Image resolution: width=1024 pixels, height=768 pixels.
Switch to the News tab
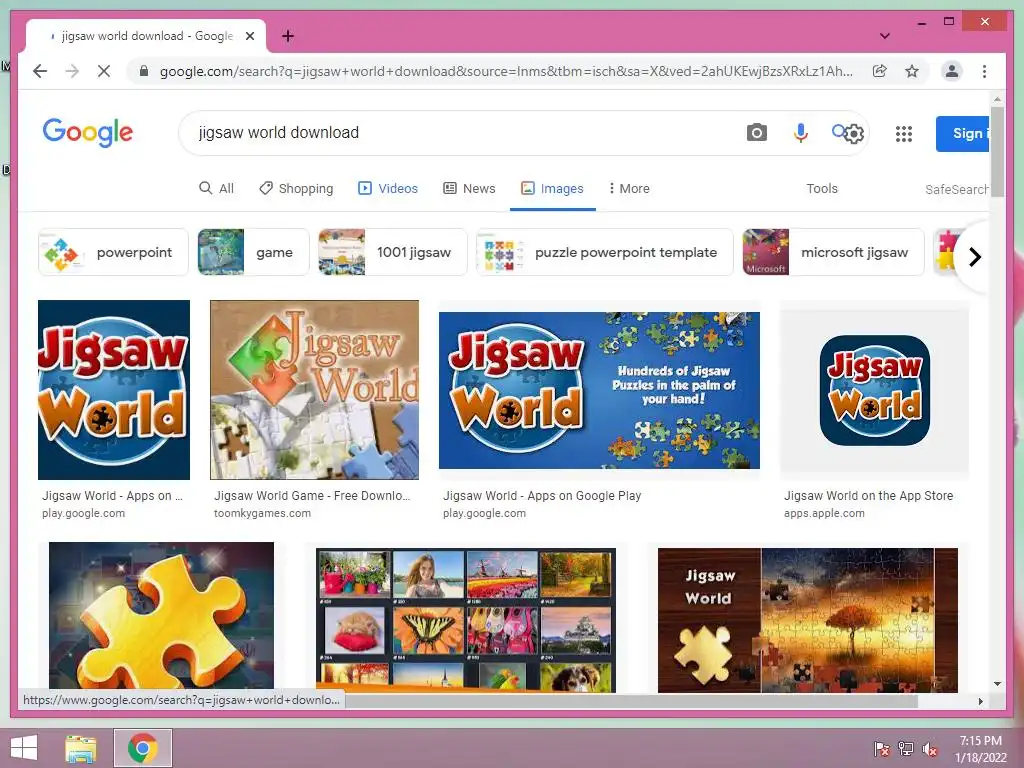point(470,189)
